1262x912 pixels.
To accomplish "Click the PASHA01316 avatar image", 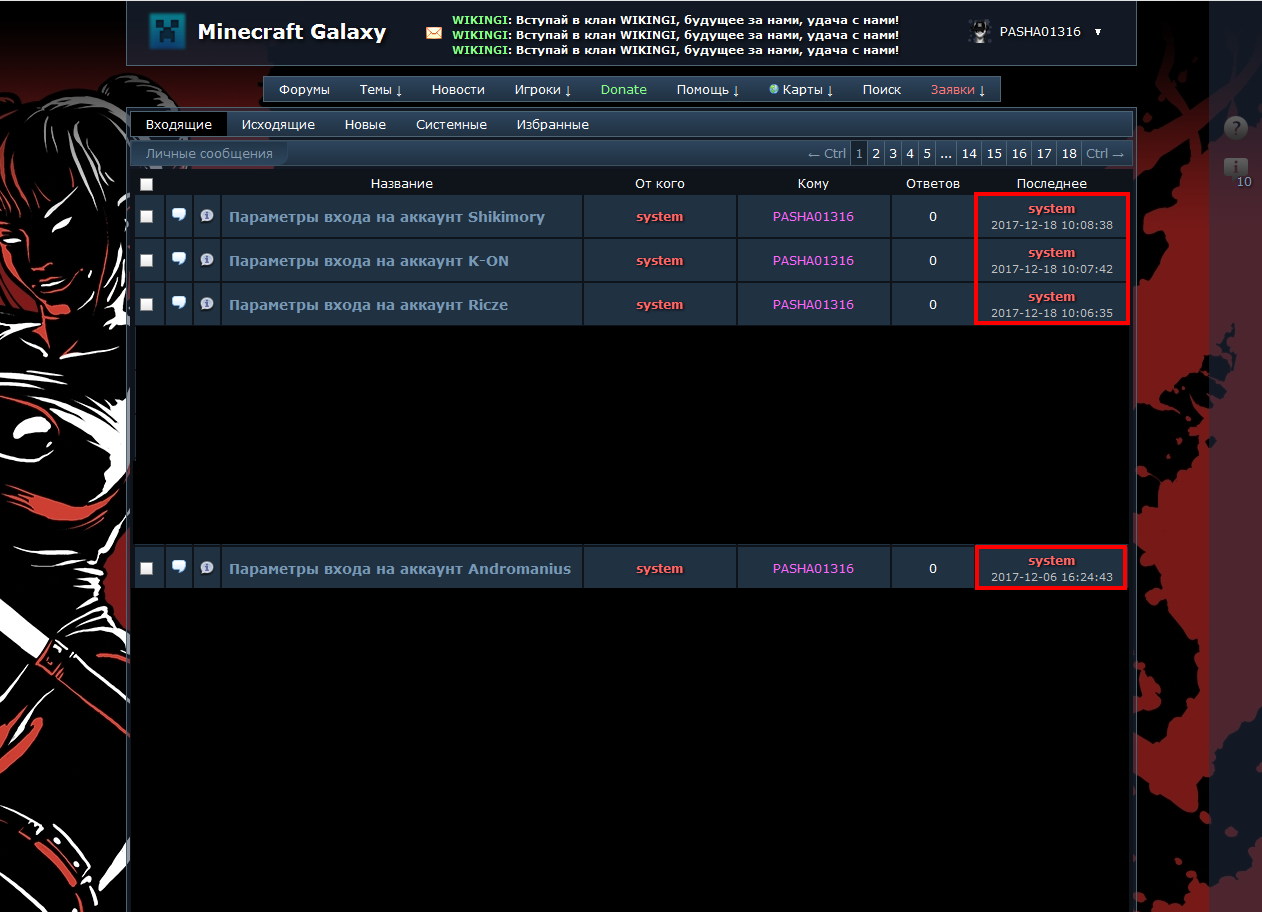I will point(980,31).
